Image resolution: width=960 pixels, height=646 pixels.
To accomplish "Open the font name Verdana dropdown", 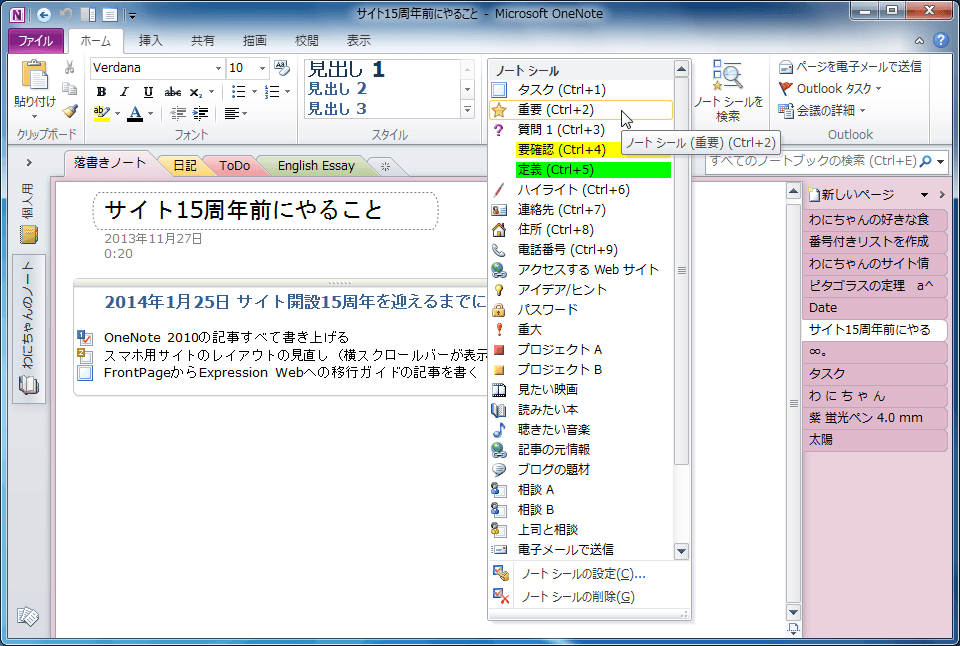I will click(x=218, y=68).
